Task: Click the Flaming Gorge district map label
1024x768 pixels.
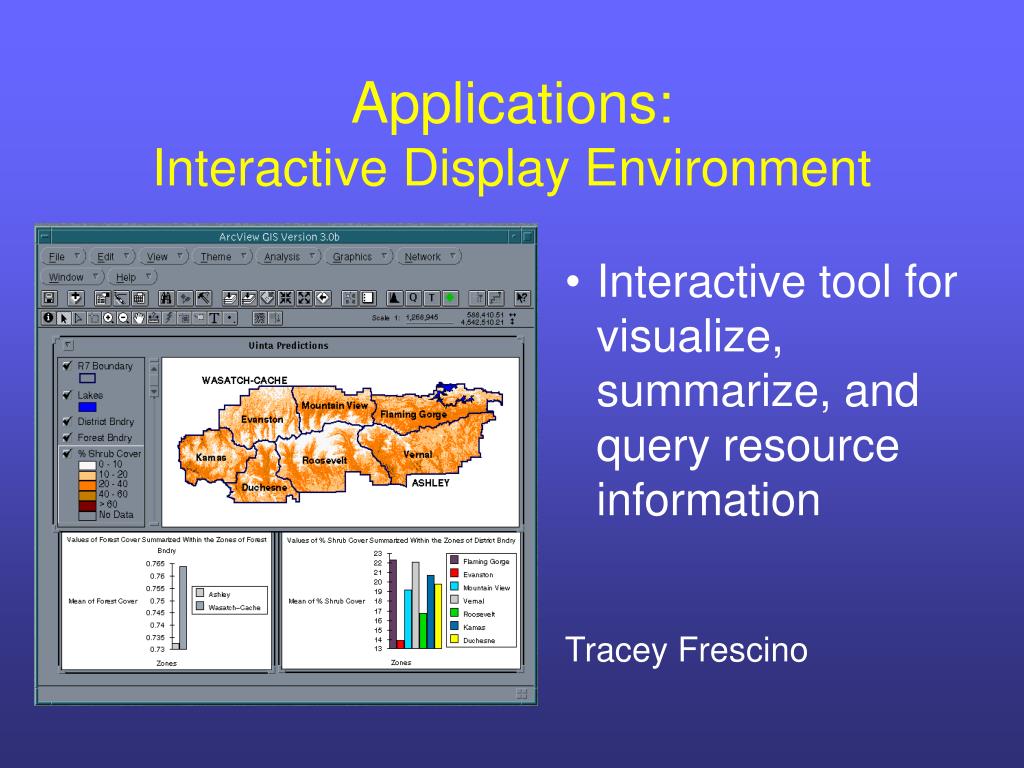Action: pyautogui.click(x=413, y=414)
